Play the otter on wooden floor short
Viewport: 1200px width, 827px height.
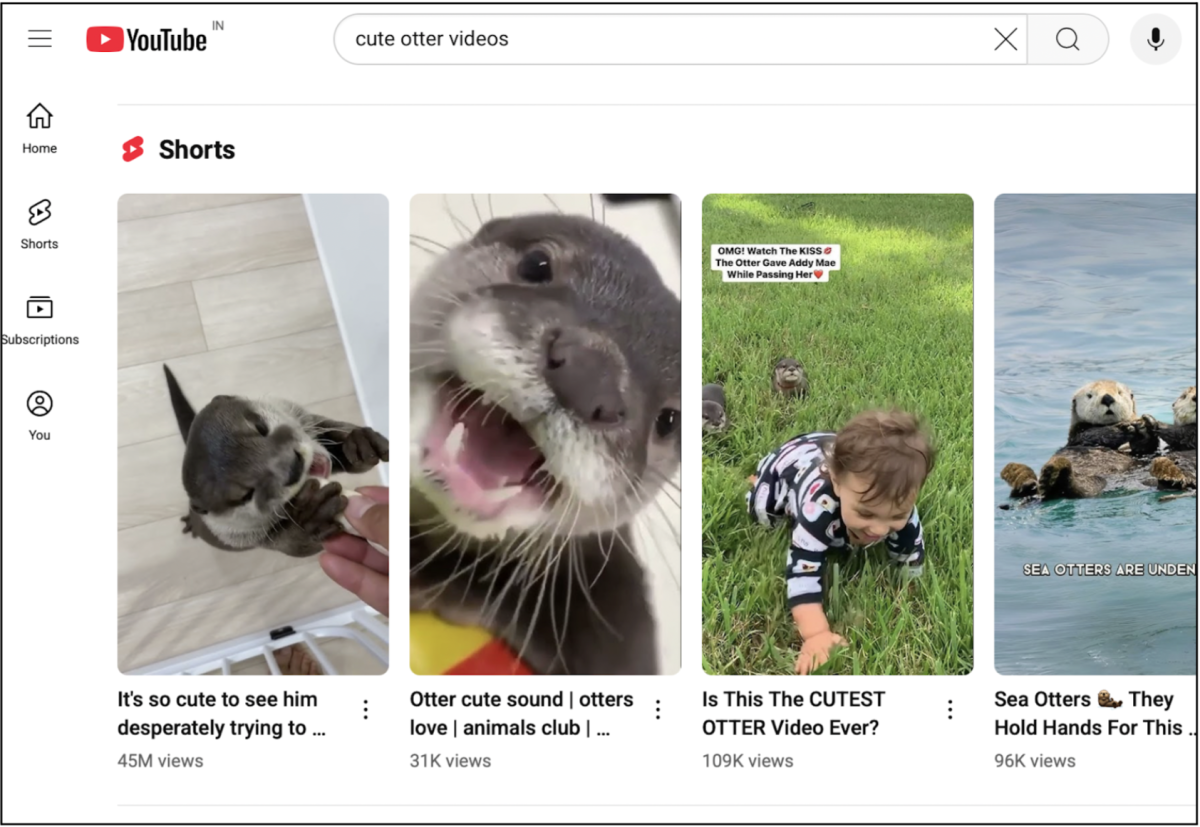click(x=253, y=434)
